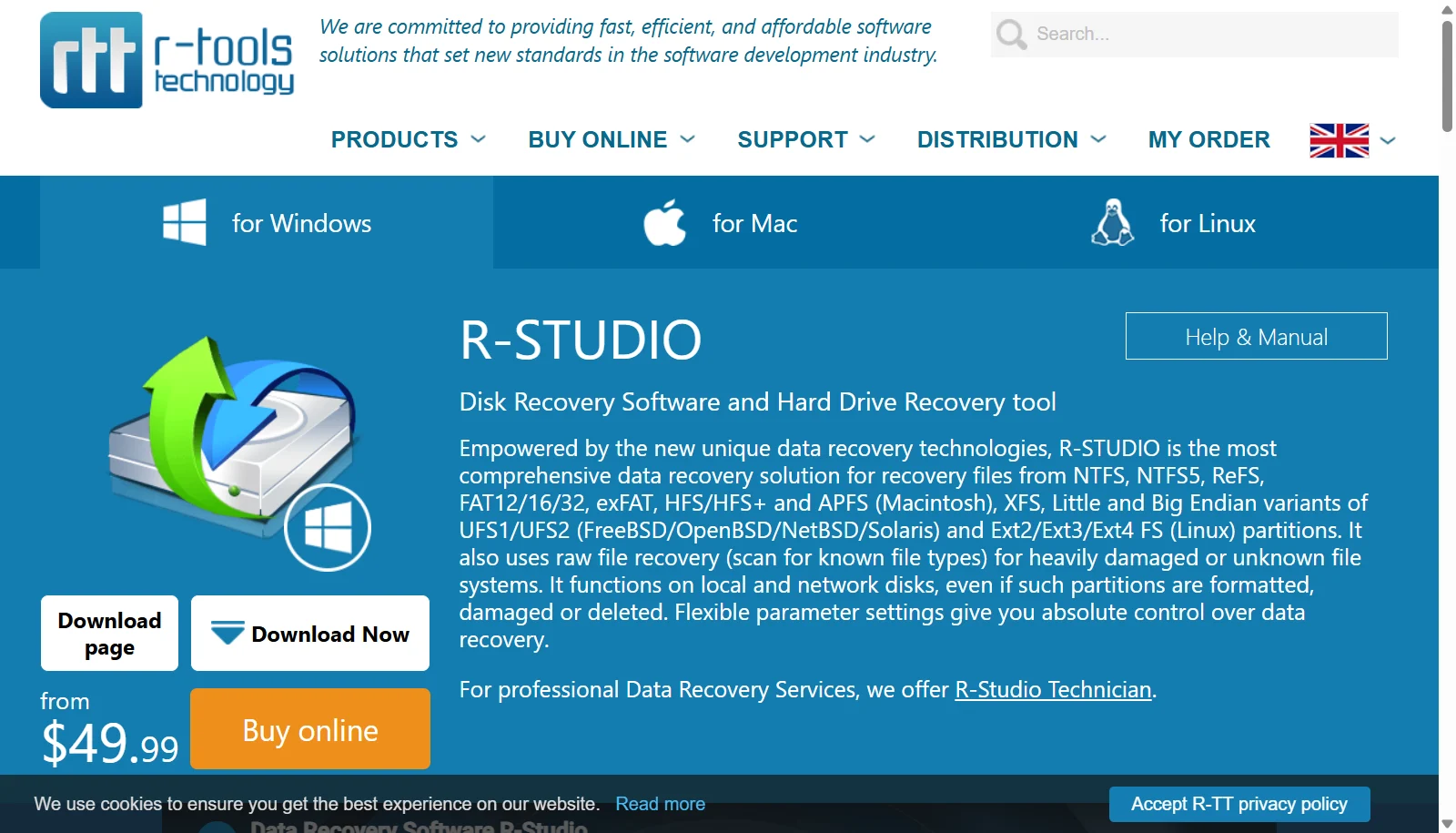Switch to the for Linux tab
Image resolution: width=1456 pixels, height=833 pixels.
tap(1173, 222)
